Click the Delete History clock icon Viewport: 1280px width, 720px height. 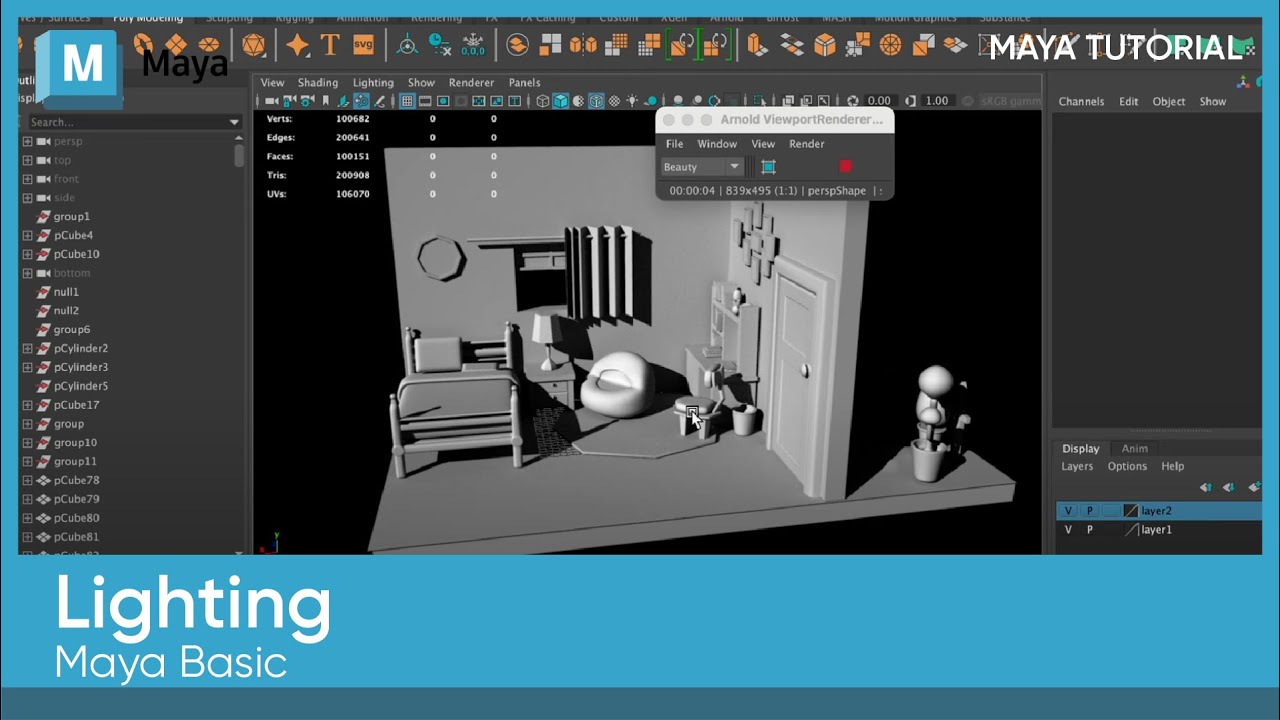pyautogui.click(x=439, y=45)
